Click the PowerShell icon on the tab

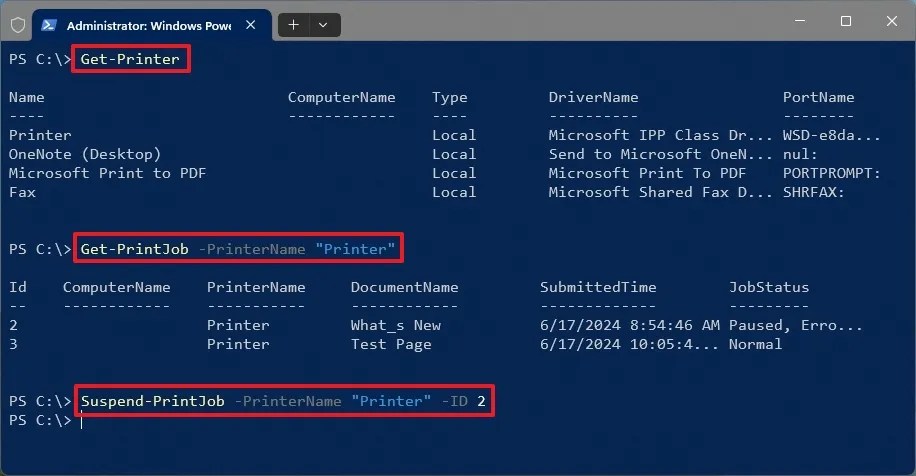(49, 25)
